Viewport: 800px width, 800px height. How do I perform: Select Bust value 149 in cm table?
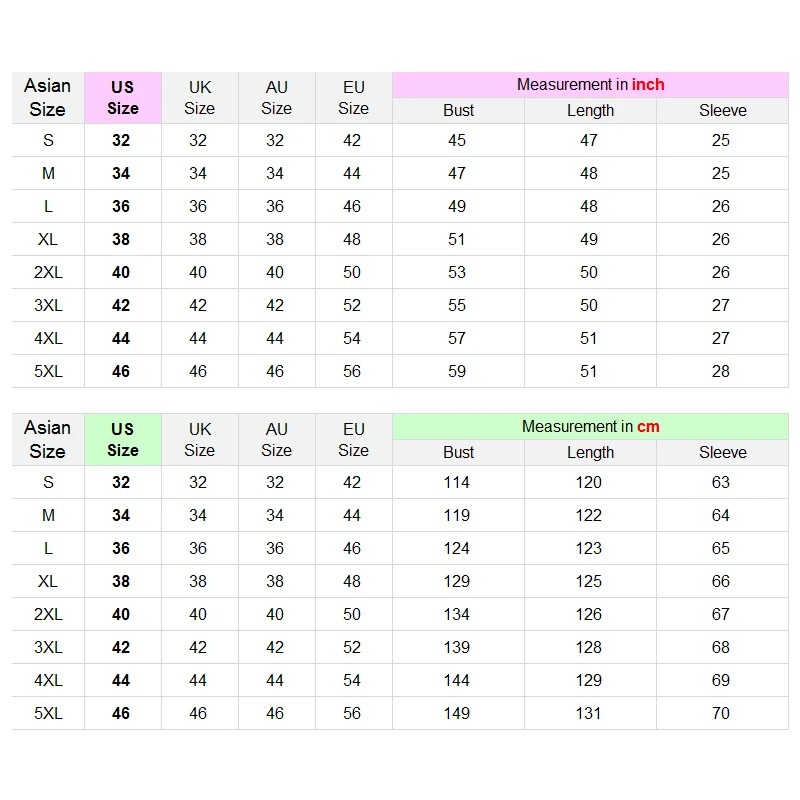click(x=457, y=713)
